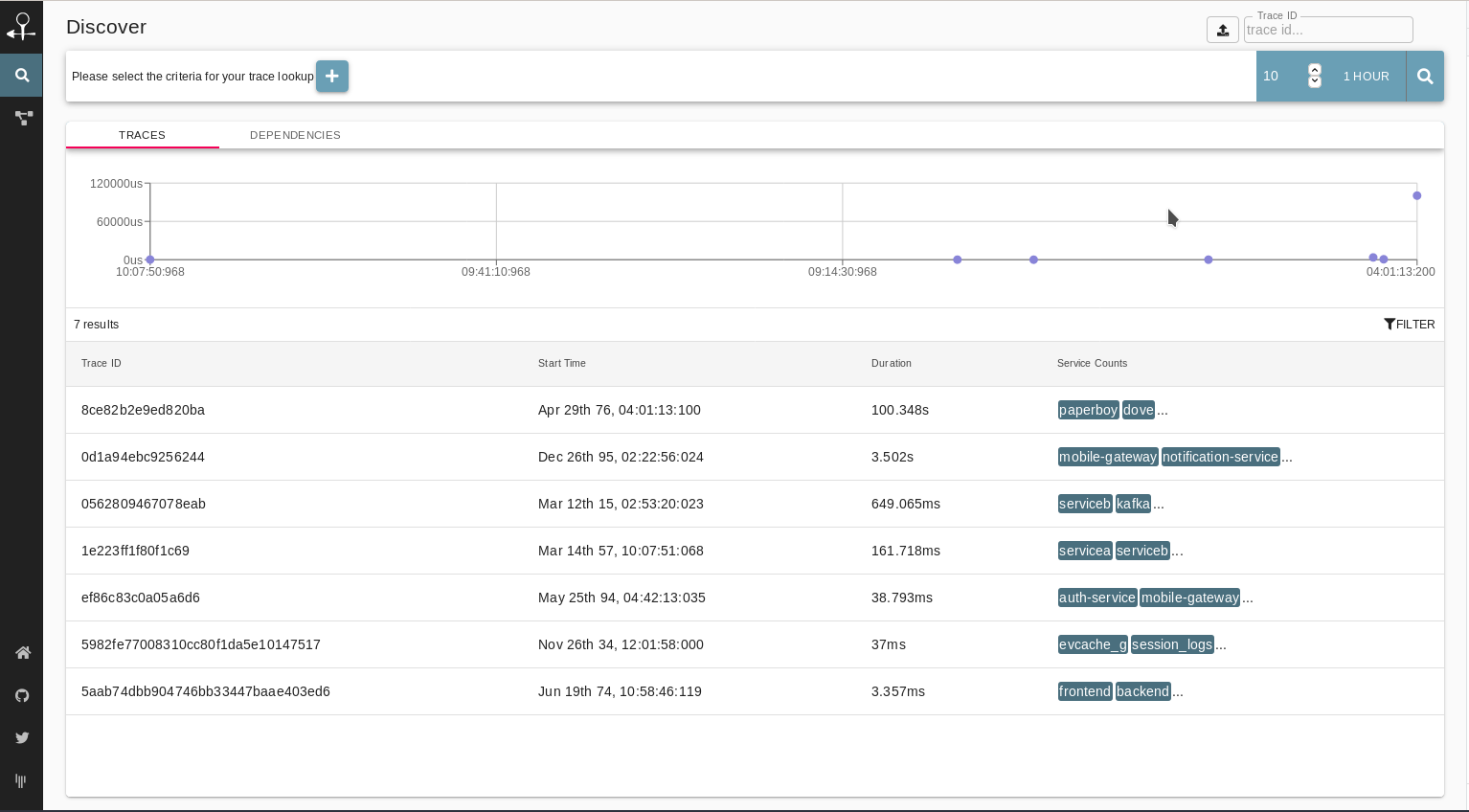Increase trace limit with the up arrow
The height and width of the screenshot is (812, 1469).
pos(1315,70)
